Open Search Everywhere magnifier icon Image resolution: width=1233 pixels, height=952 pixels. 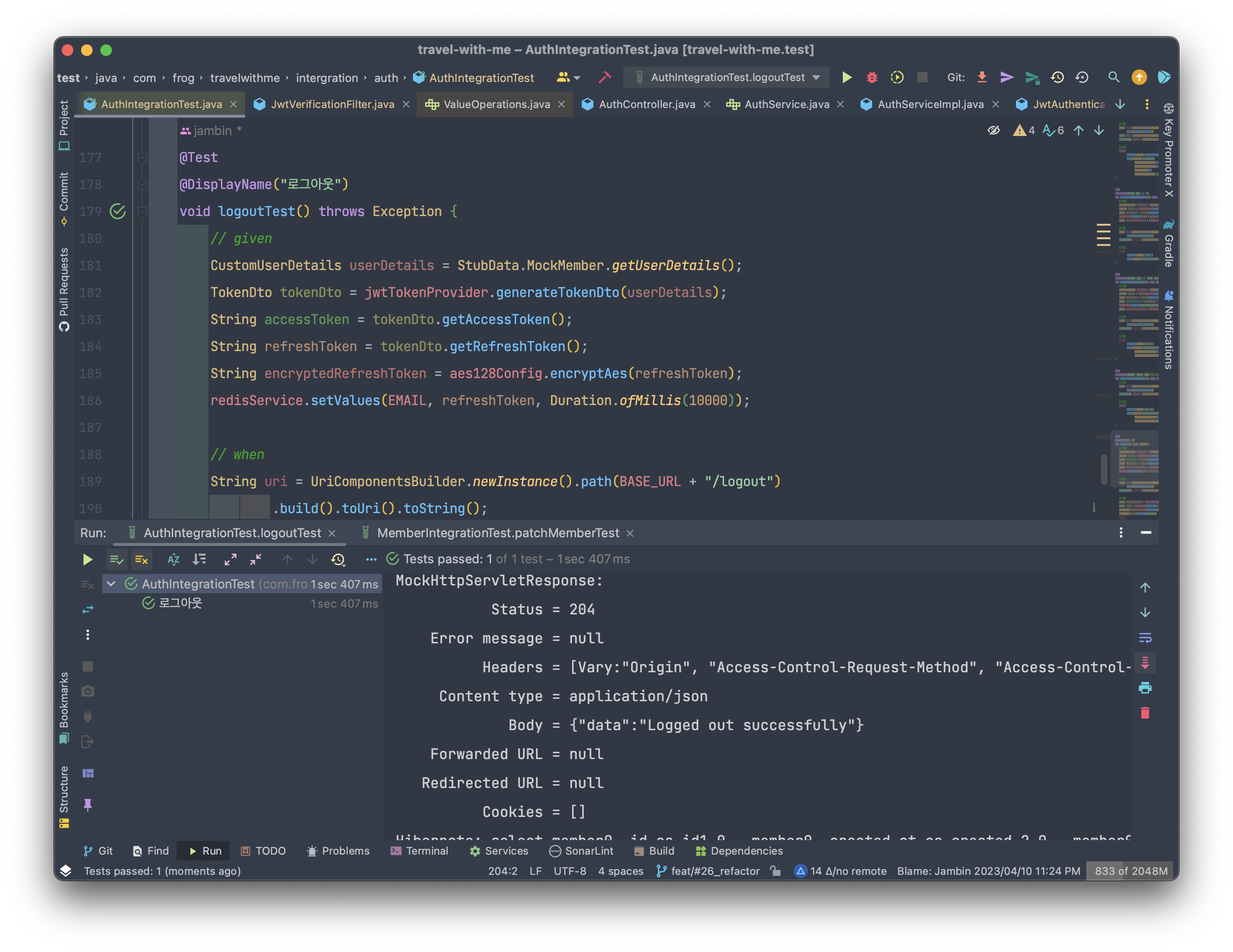[x=1113, y=77]
